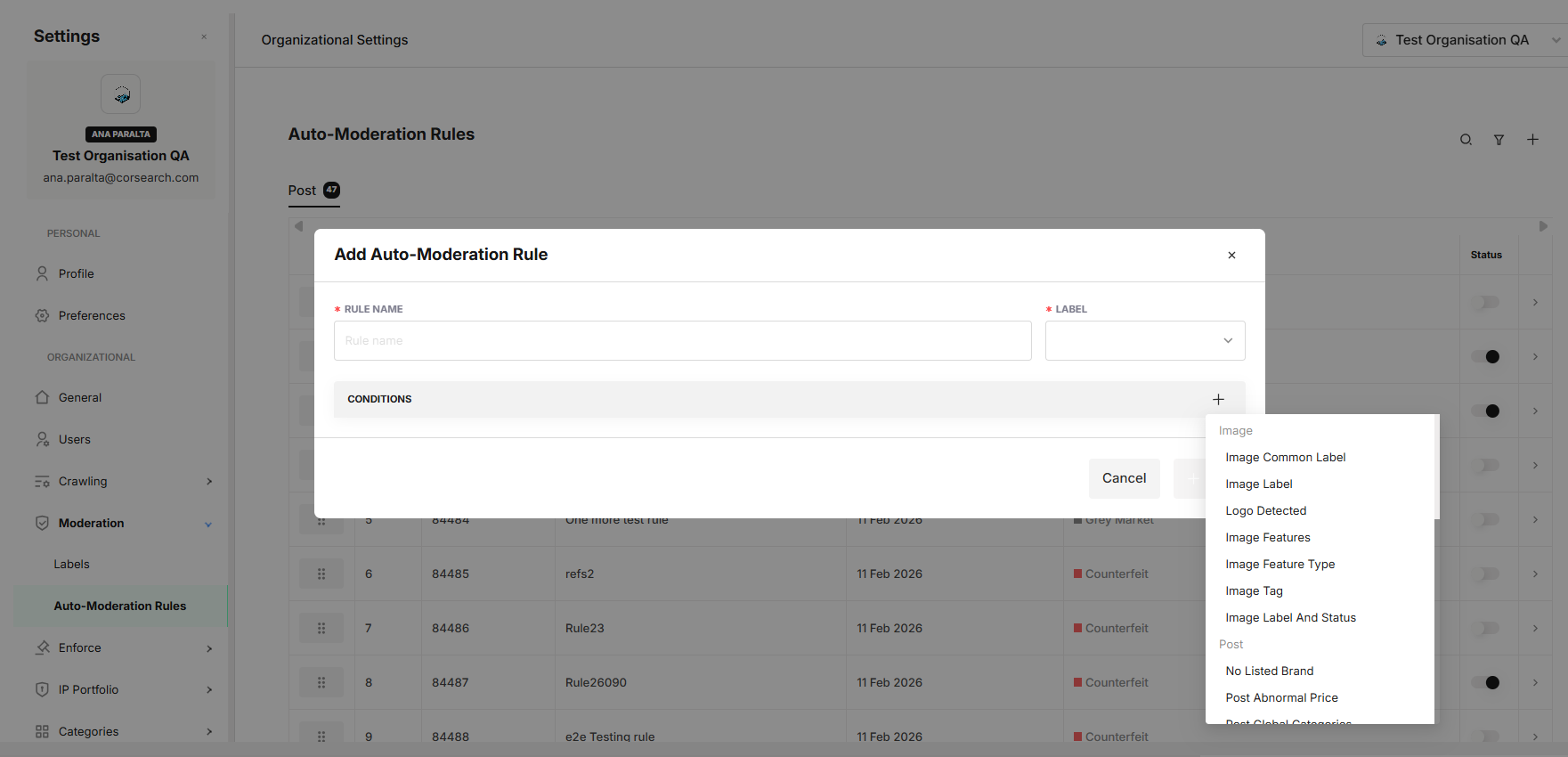Select Image Label And Status condition

pyautogui.click(x=1290, y=617)
